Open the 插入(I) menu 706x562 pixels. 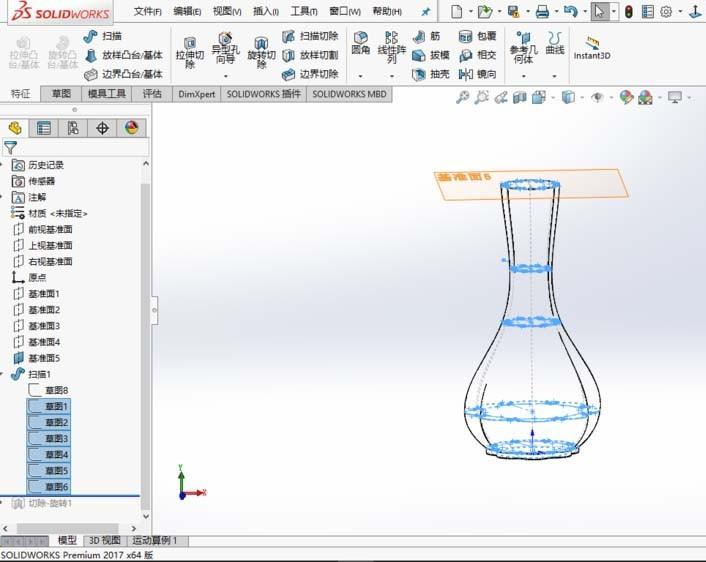click(266, 11)
